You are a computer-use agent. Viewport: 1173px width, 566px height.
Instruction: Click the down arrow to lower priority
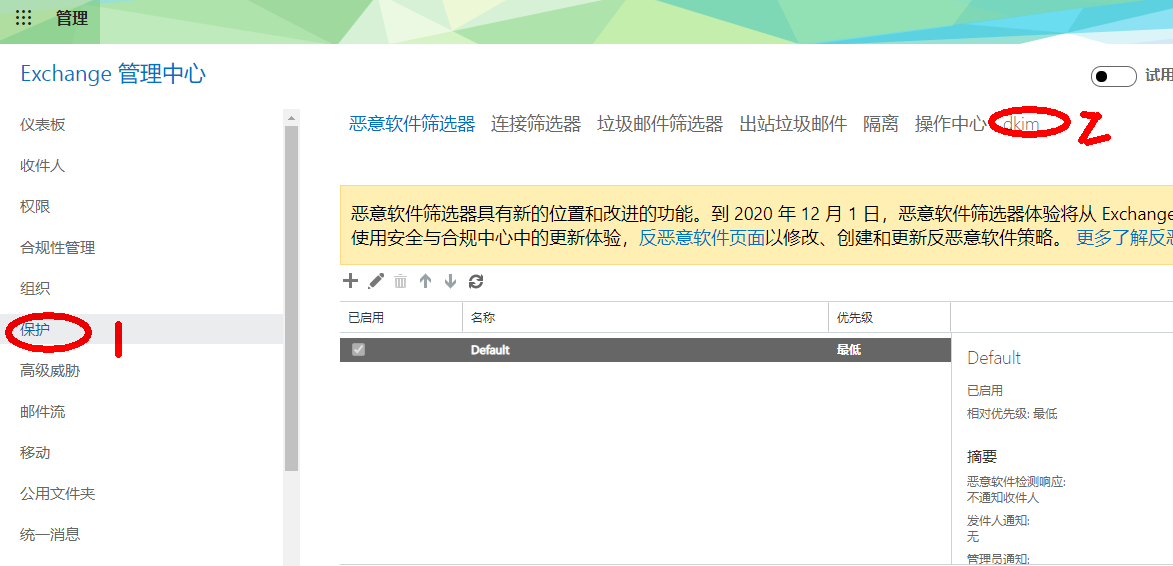pyautogui.click(x=450, y=281)
